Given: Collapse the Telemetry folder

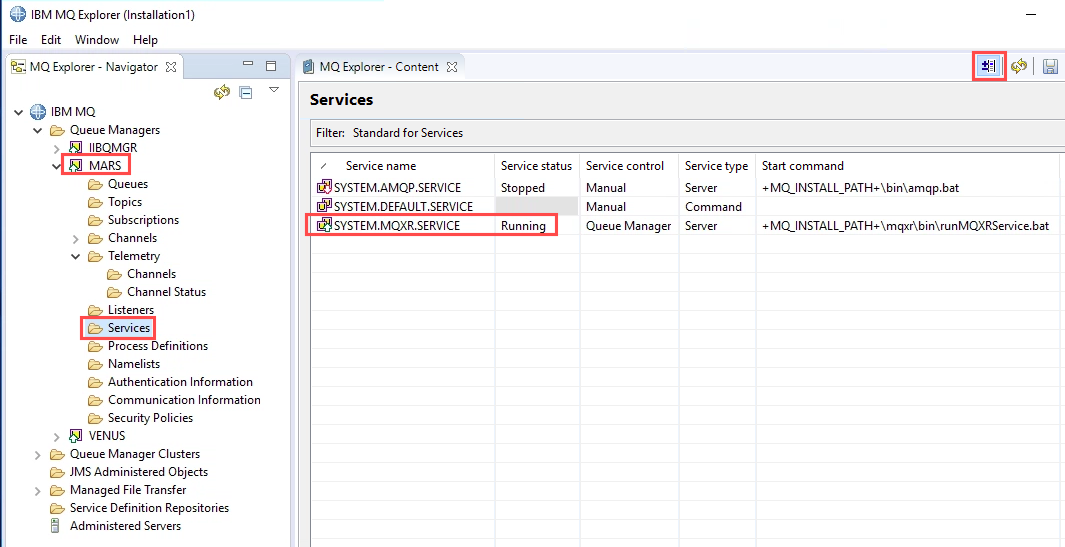Looking at the screenshot, I should (x=76, y=256).
